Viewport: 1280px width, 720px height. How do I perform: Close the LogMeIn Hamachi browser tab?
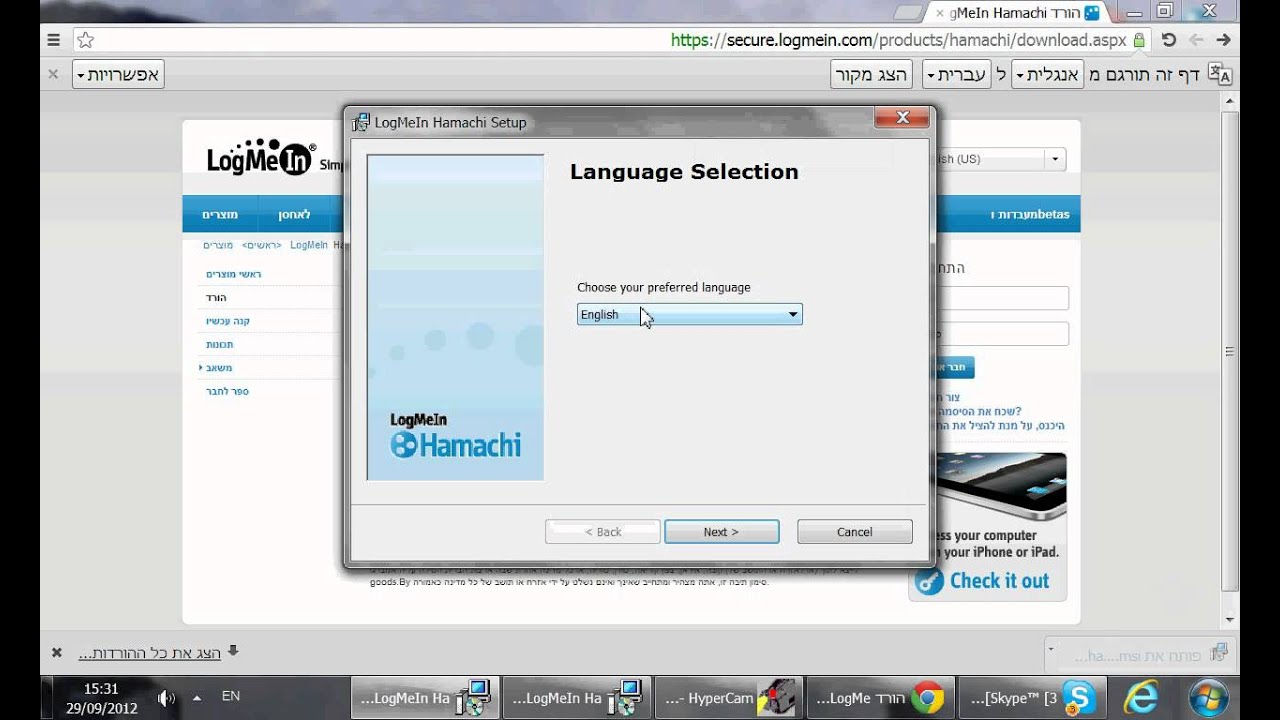coord(938,13)
